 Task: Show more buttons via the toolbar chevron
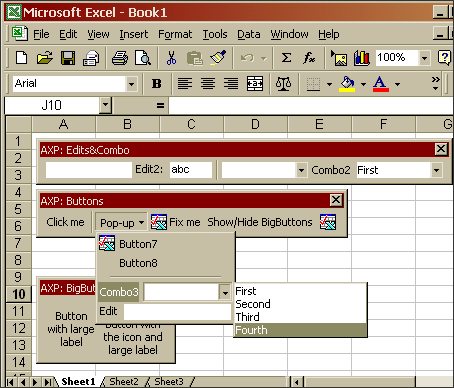coord(435,83)
